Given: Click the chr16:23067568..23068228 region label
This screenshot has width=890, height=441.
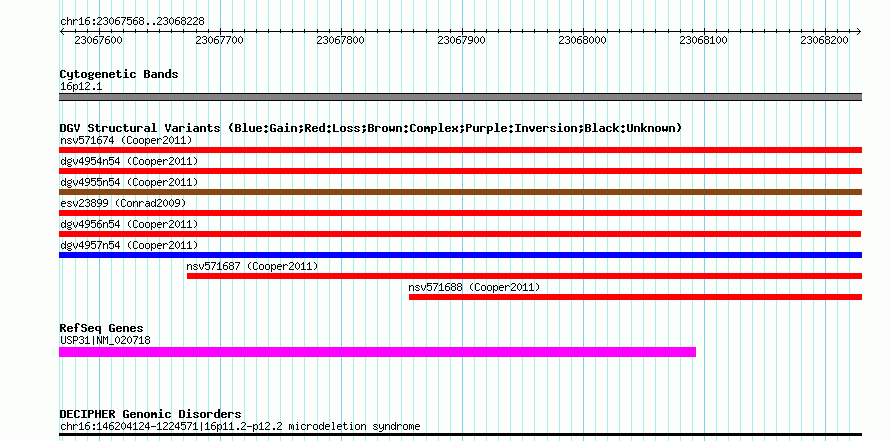Looking at the screenshot, I should [x=132, y=22].
